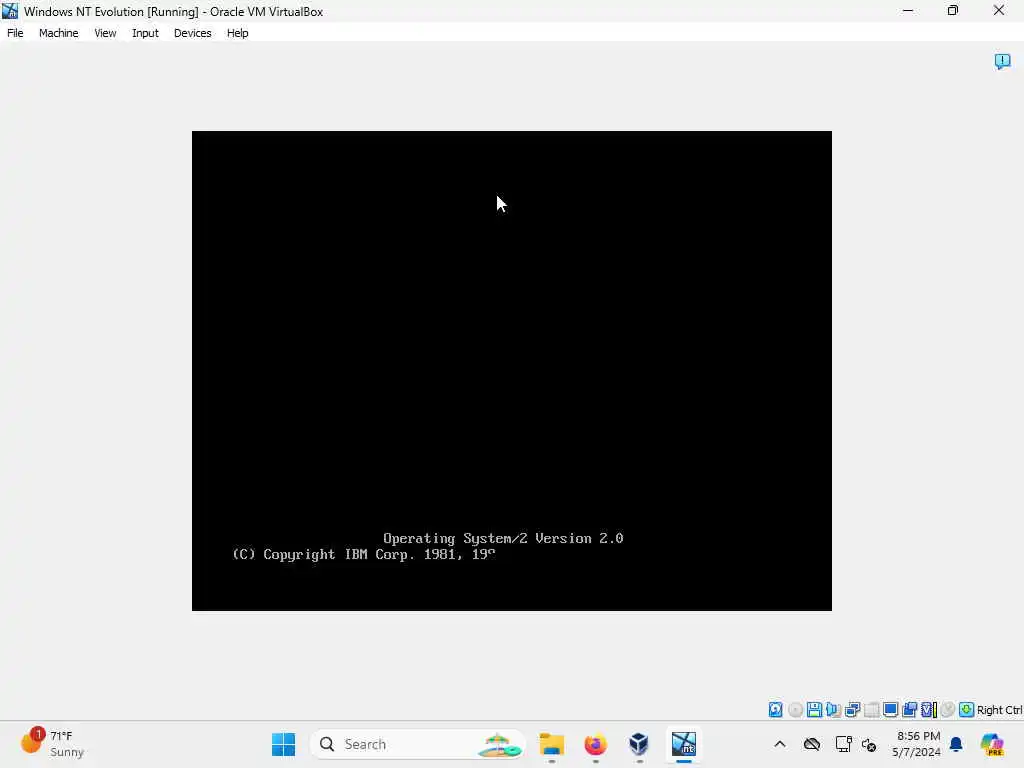Click the OneDrive cloud tray icon

pyautogui.click(x=812, y=744)
